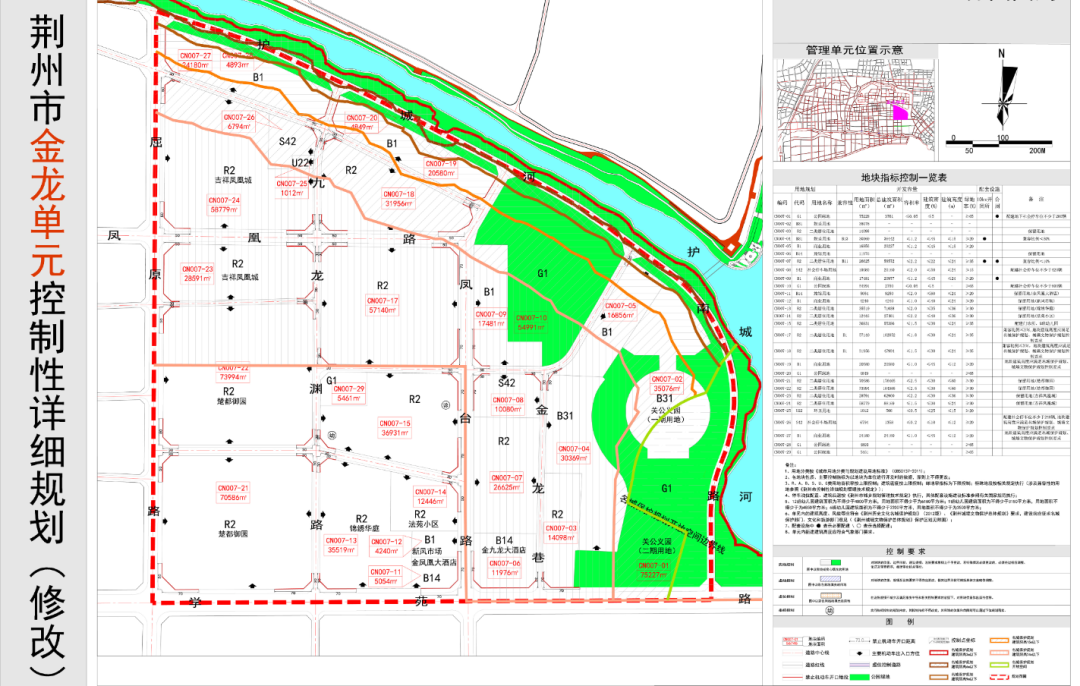Viewport: 1080px width, 686px height.
Task: Select parcel label CN007-13 35519㎡
Action: tap(341, 545)
